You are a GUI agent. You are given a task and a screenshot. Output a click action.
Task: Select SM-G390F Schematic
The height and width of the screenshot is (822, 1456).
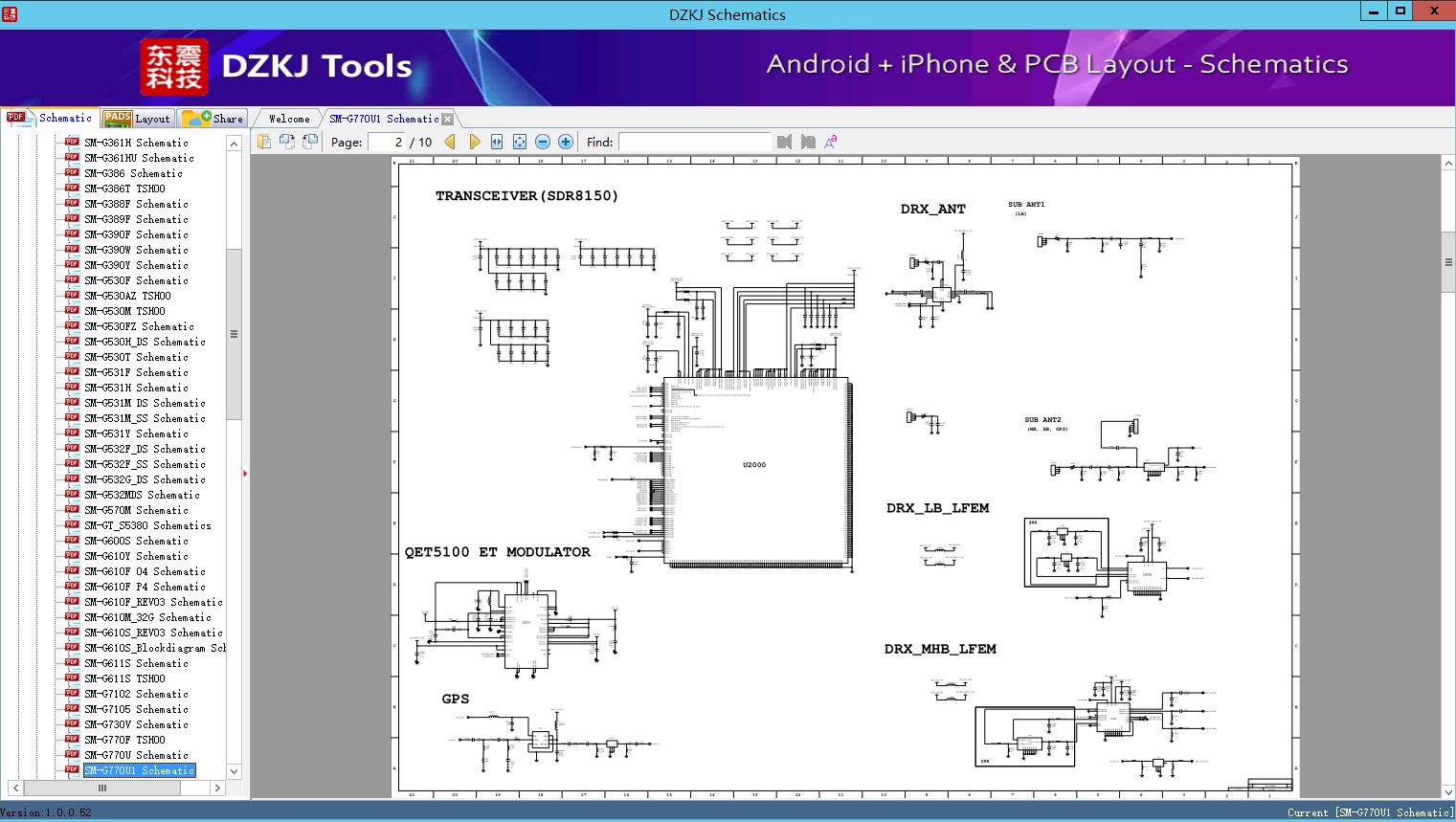coord(136,234)
